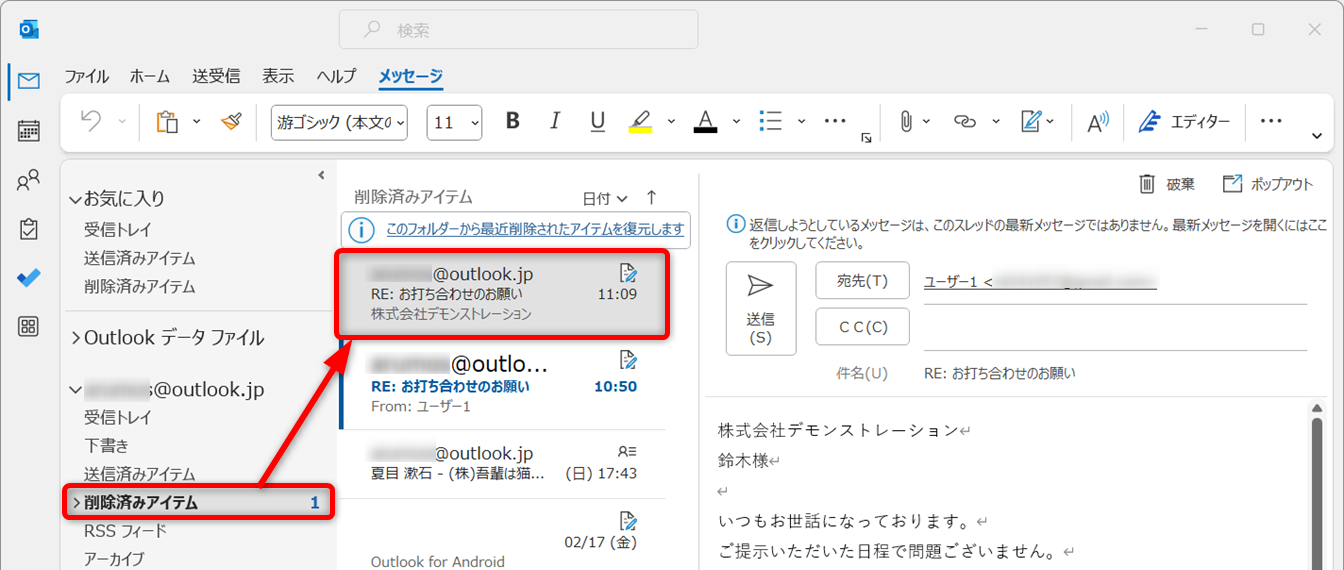The height and width of the screenshot is (570, 1344).
Task: Click the 送信 button
Action: coord(760,308)
